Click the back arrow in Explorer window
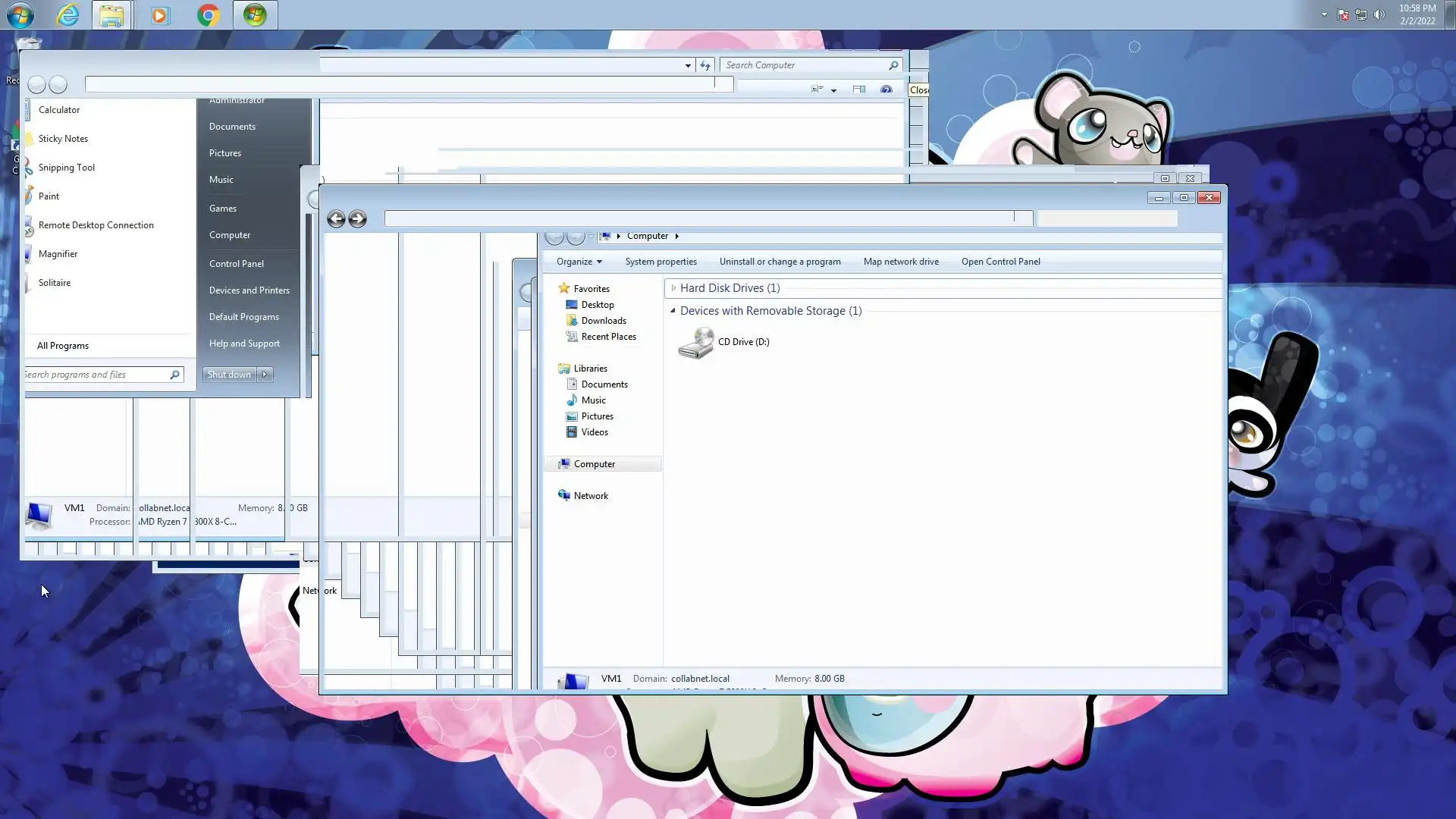 (x=336, y=219)
